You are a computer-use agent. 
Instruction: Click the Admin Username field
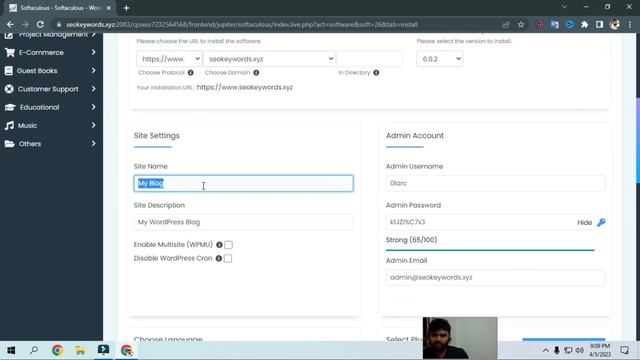click(495, 183)
